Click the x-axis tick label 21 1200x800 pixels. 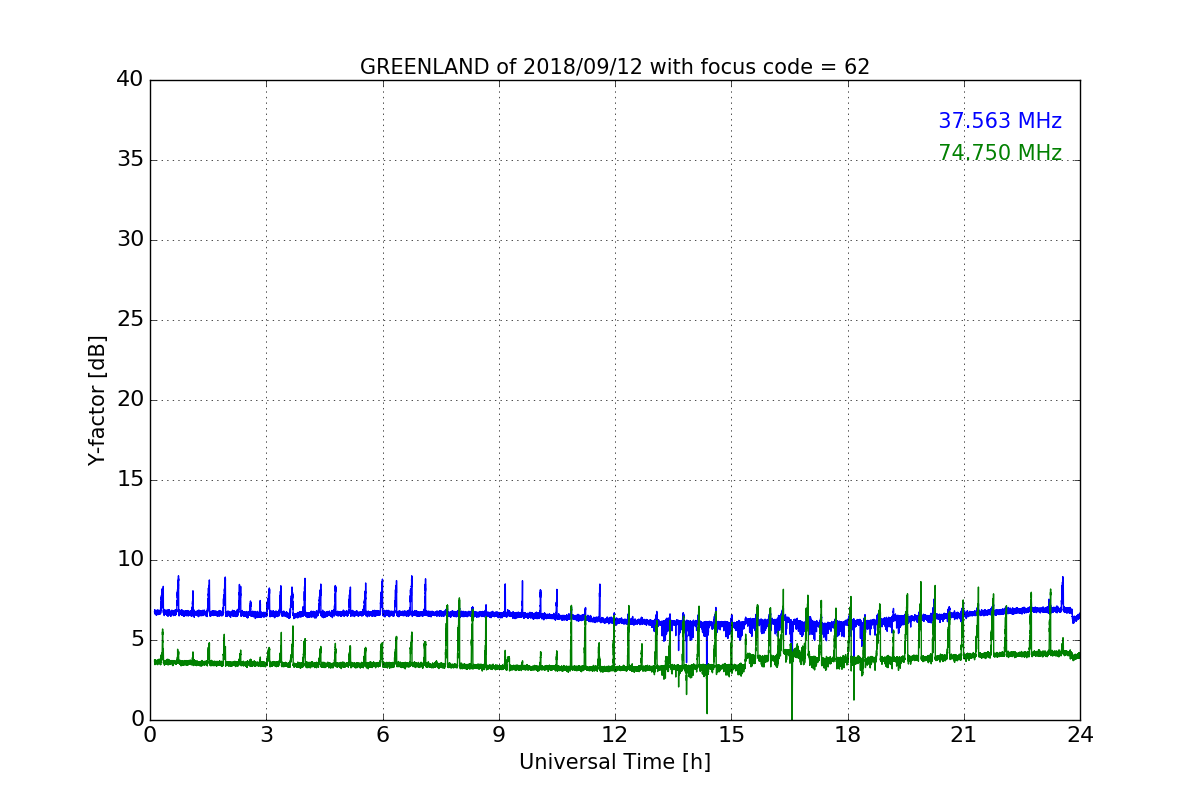point(964,735)
